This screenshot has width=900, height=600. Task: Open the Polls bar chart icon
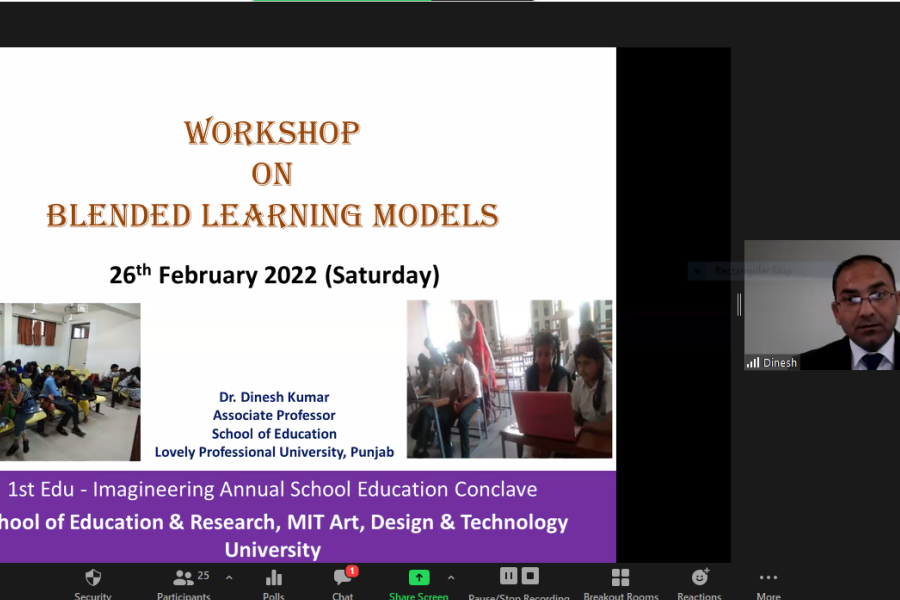coord(274,577)
